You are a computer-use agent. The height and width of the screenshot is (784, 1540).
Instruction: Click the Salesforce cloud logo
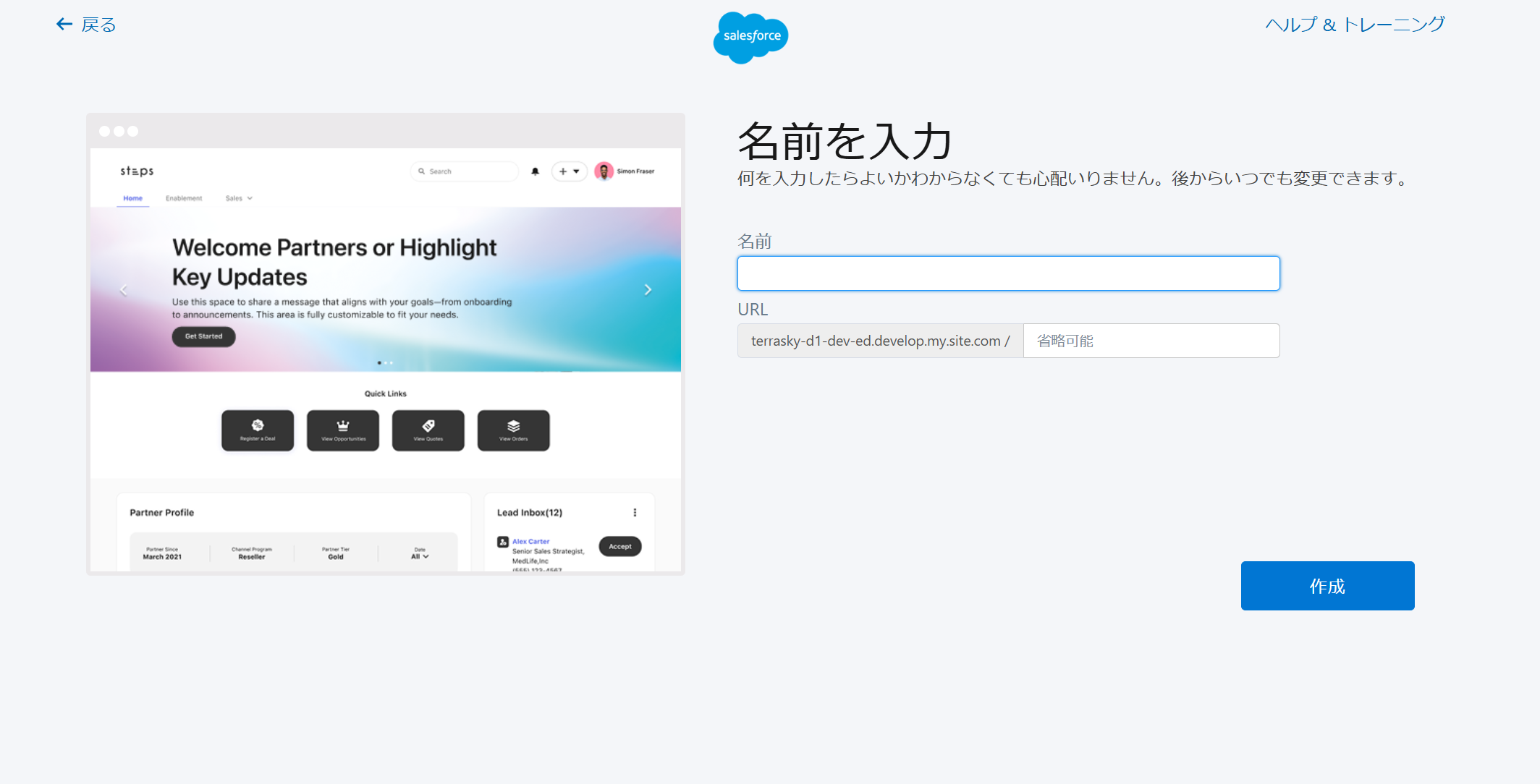tap(750, 38)
